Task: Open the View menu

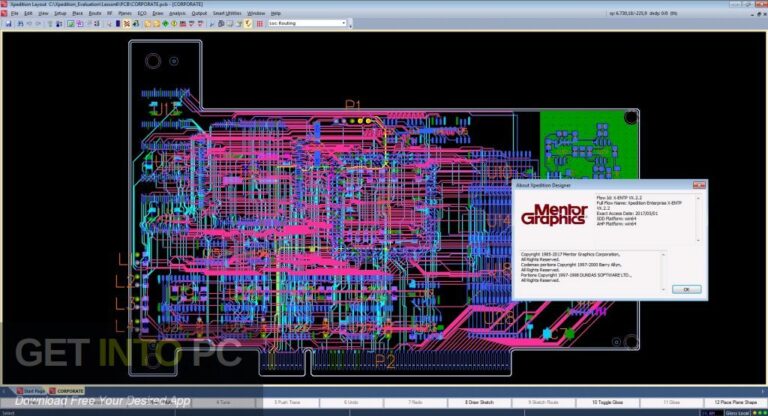Action: coord(43,13)
